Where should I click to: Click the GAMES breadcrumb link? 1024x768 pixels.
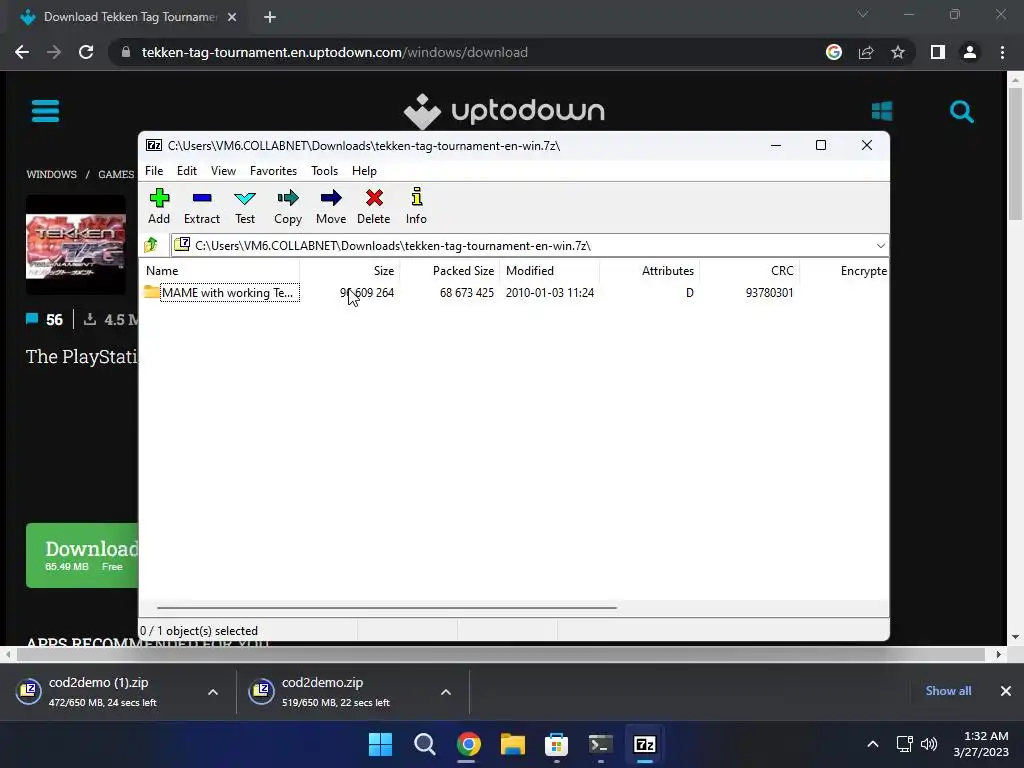[x=116, y=174]
